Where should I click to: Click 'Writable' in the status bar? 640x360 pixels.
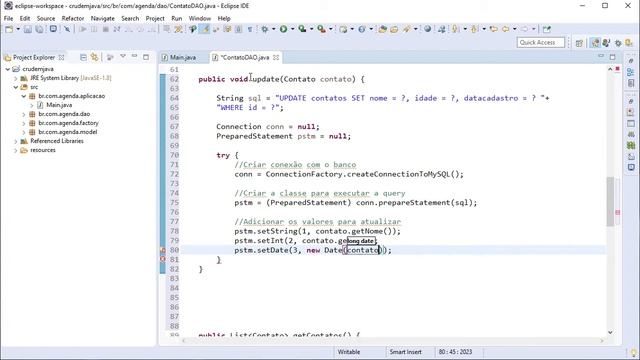coord(349,352)
